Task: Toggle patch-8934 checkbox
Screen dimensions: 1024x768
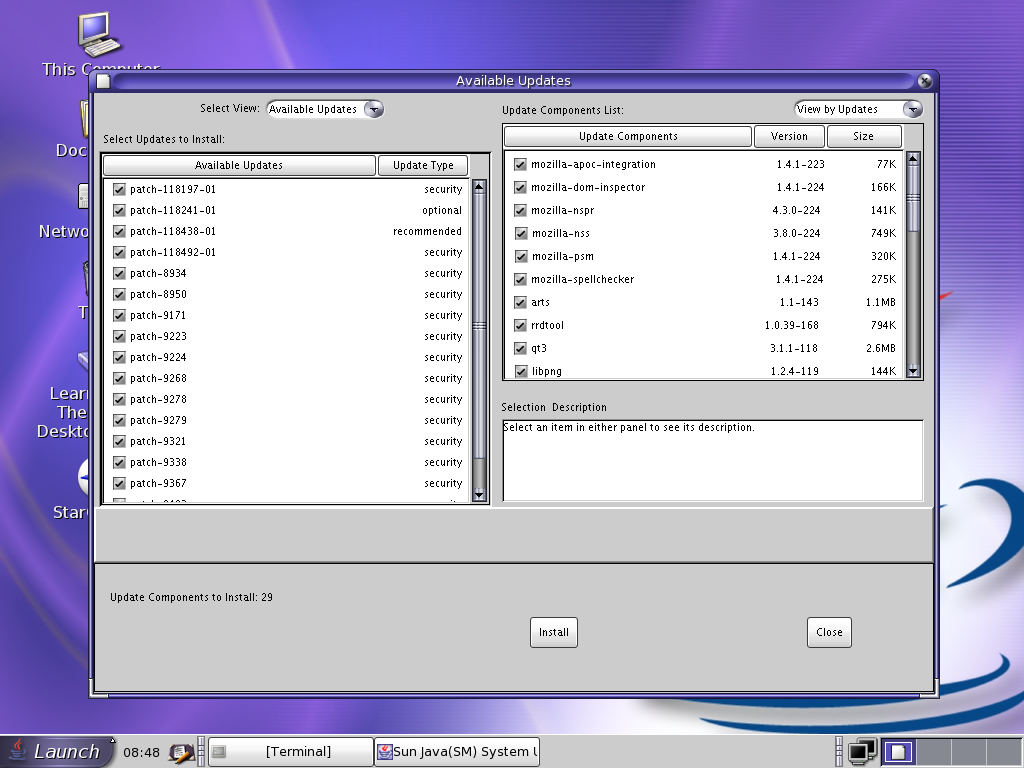Action: [x=119, y=273]
